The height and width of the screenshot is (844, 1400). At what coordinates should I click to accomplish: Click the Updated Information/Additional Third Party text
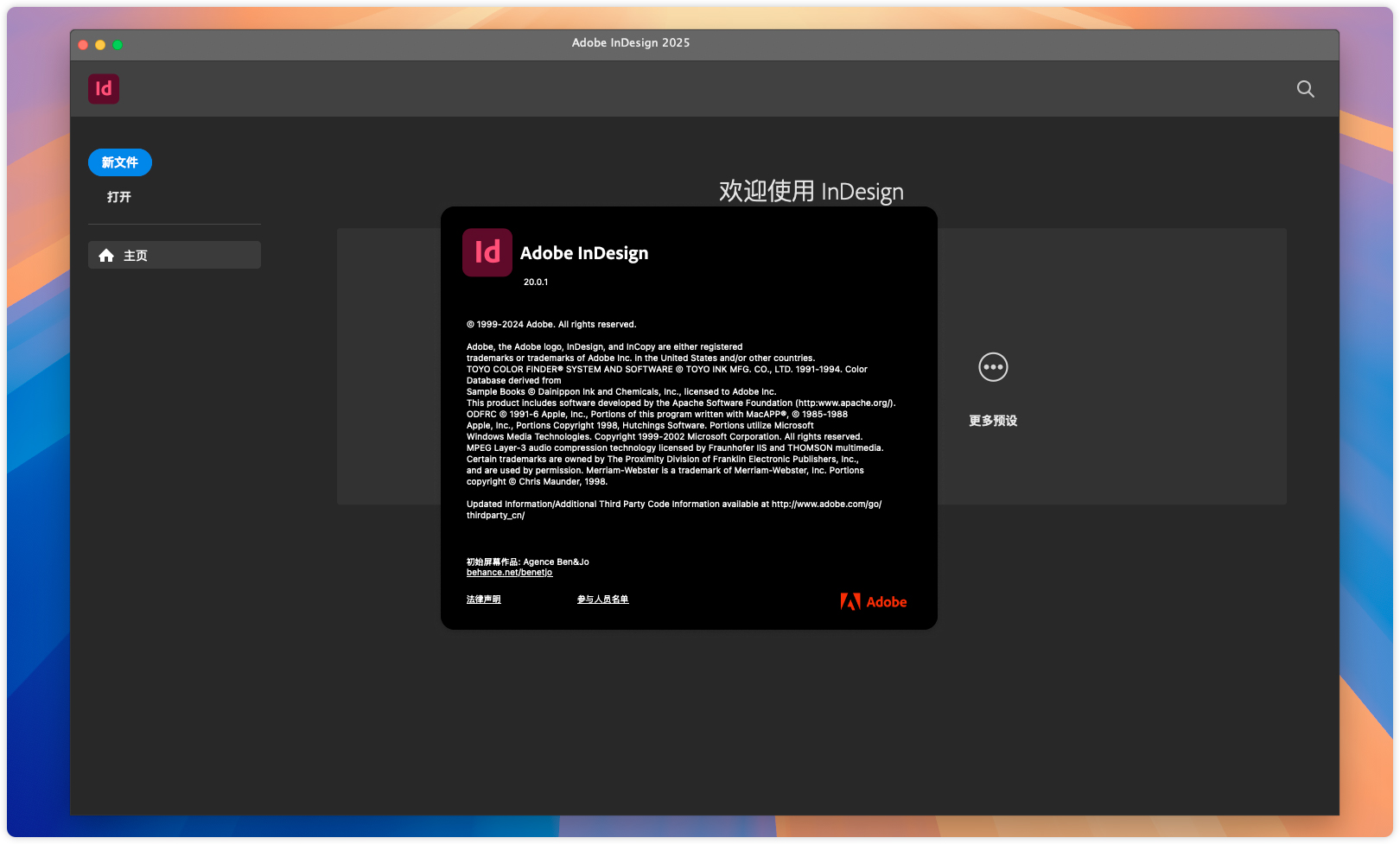coord(674,510)
